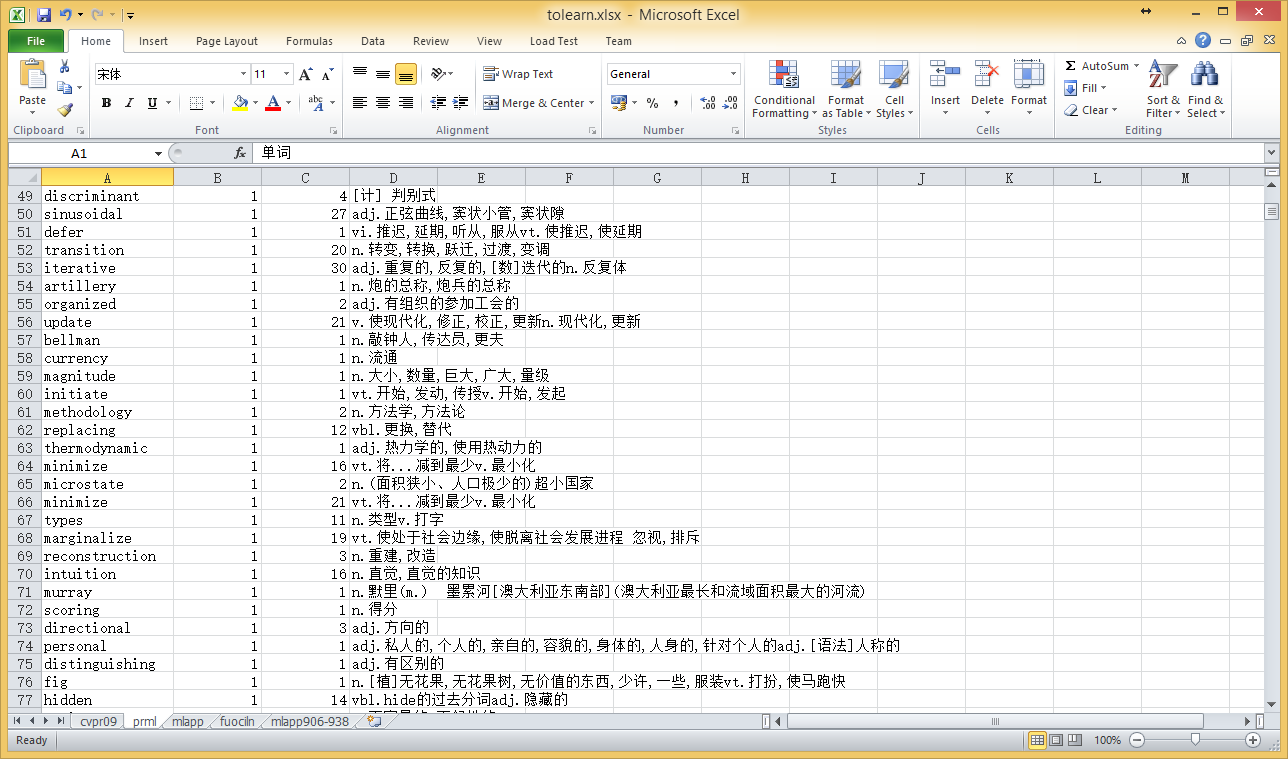The height and width of the screenshot is (759, 1288).
Task: Open the Load Test ribbon tab
Action: click(x=554, y=41)
